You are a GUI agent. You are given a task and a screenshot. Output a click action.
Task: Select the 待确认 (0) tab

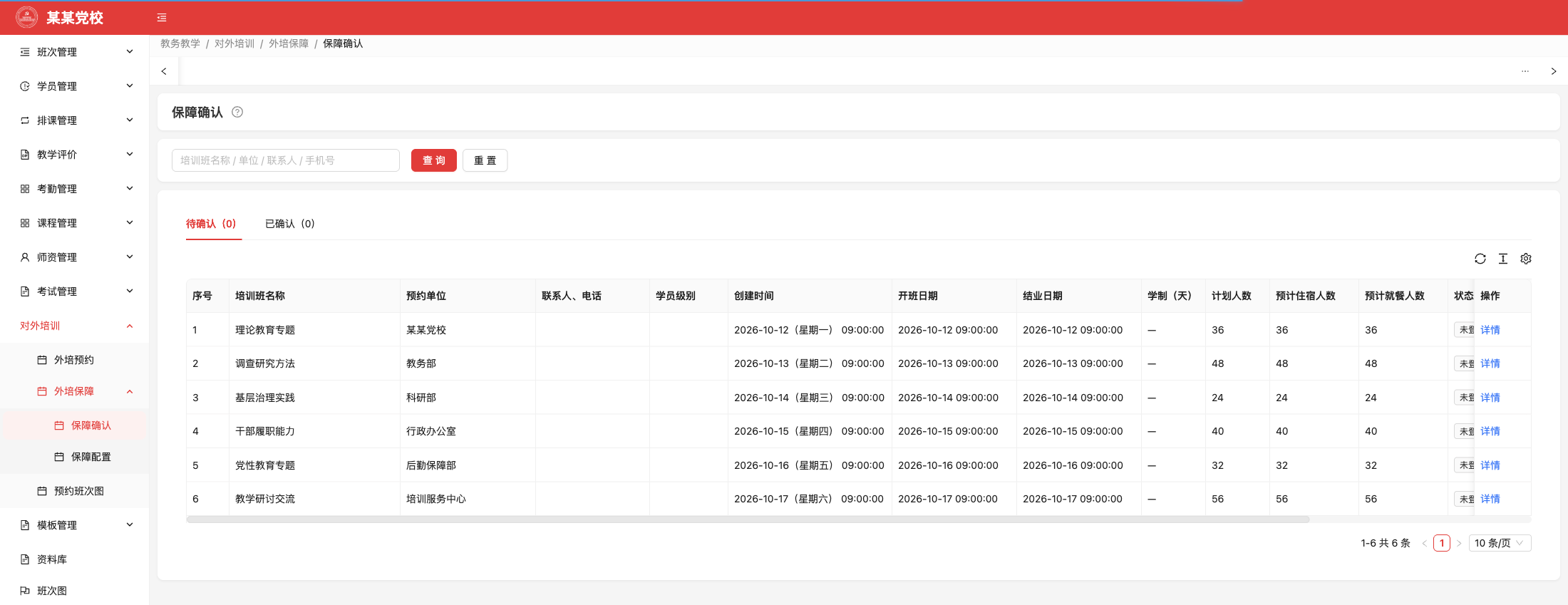tap(211, 224)
